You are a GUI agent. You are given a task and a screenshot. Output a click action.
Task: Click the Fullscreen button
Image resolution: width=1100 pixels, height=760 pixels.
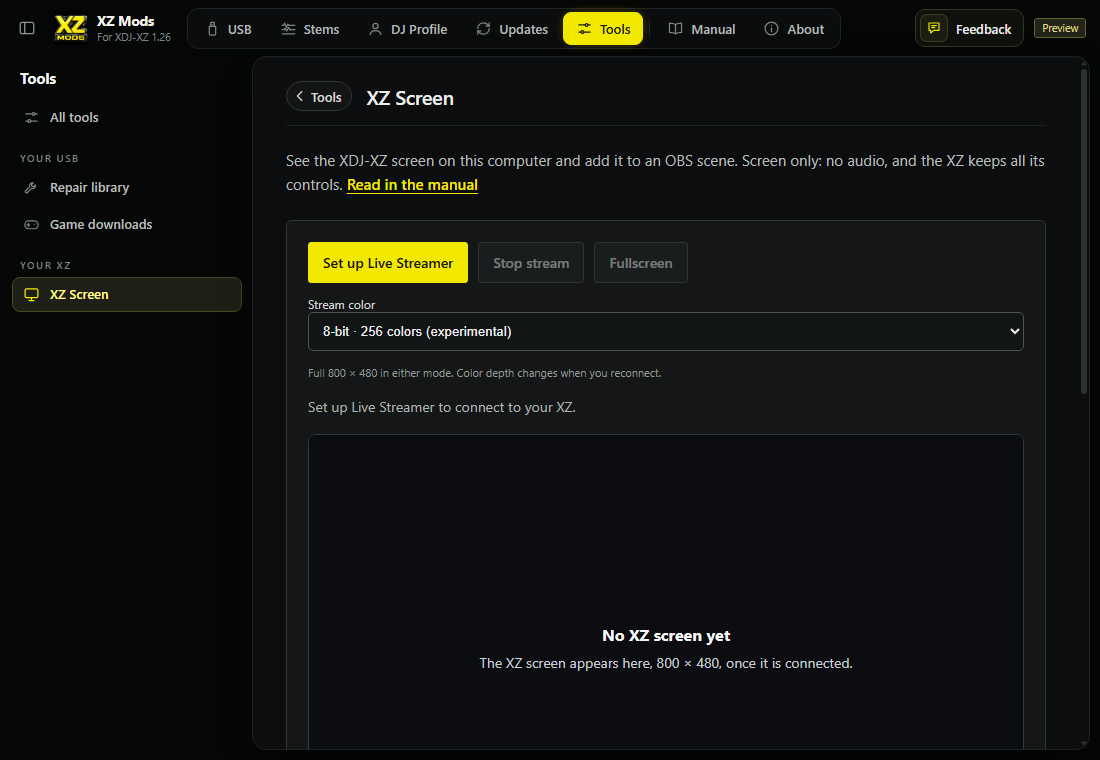coord(640,262)
